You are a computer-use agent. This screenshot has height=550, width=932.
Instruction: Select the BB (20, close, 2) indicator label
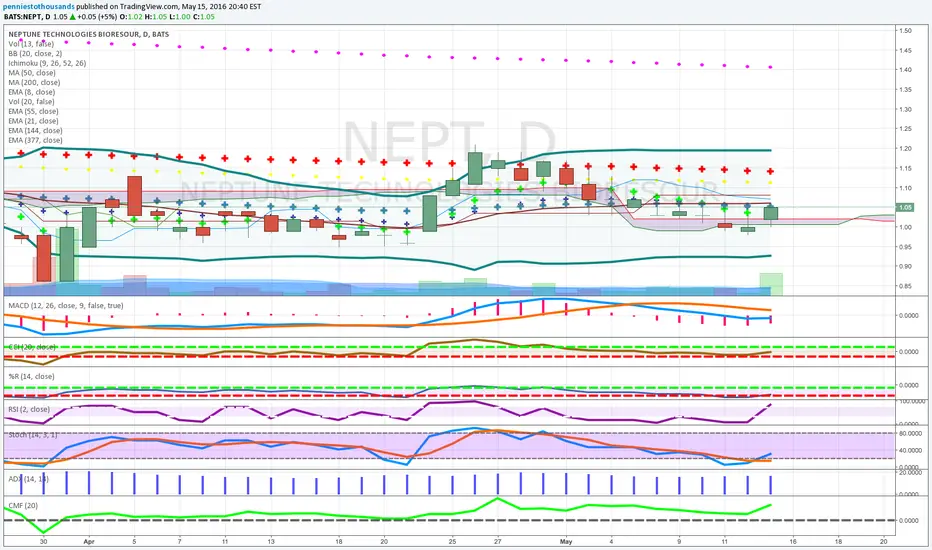[x=35, y=54]
